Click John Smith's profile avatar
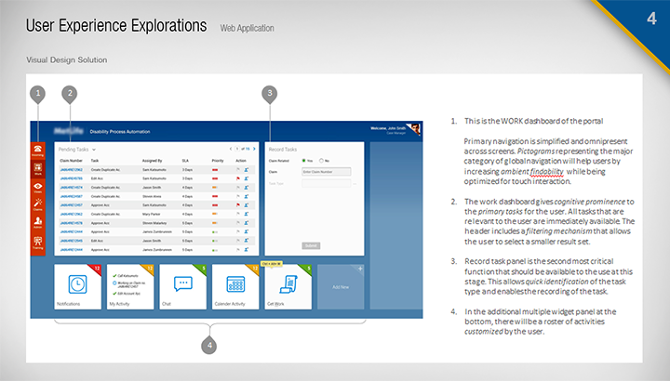The height and width of the screenshot is (381, 670). pos(414,129)
